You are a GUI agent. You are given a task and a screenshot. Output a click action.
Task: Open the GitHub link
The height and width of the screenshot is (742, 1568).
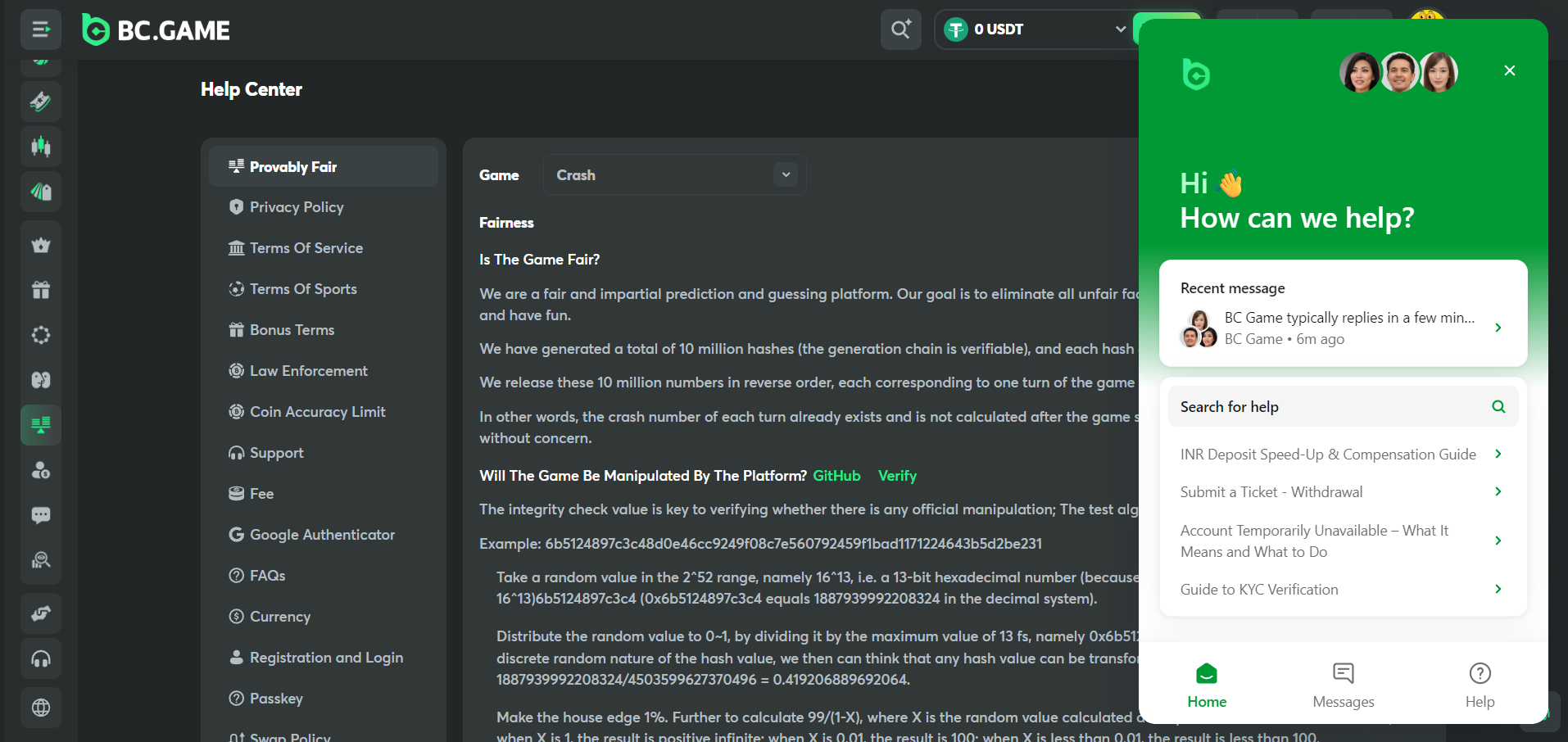click(836, 476)
